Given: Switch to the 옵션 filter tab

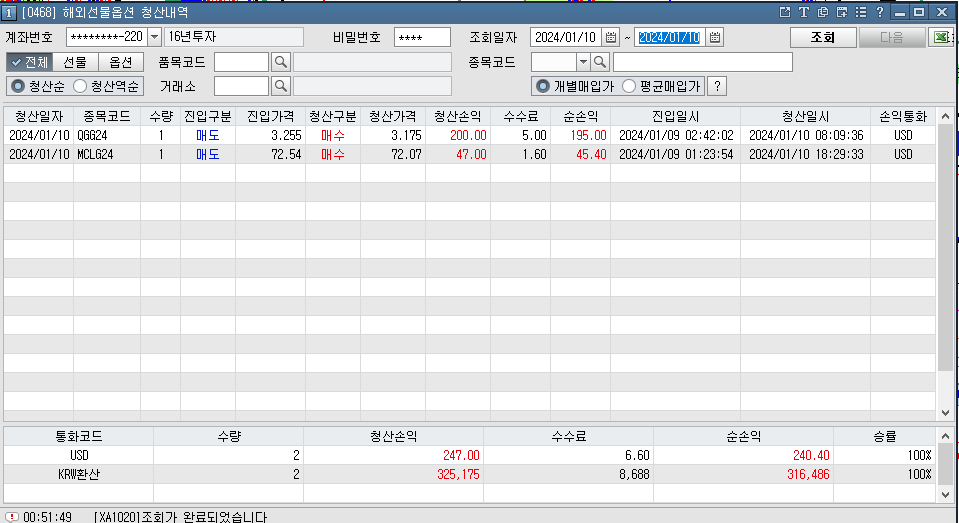Looking at the screenshot, I should (x=120, y=62).
